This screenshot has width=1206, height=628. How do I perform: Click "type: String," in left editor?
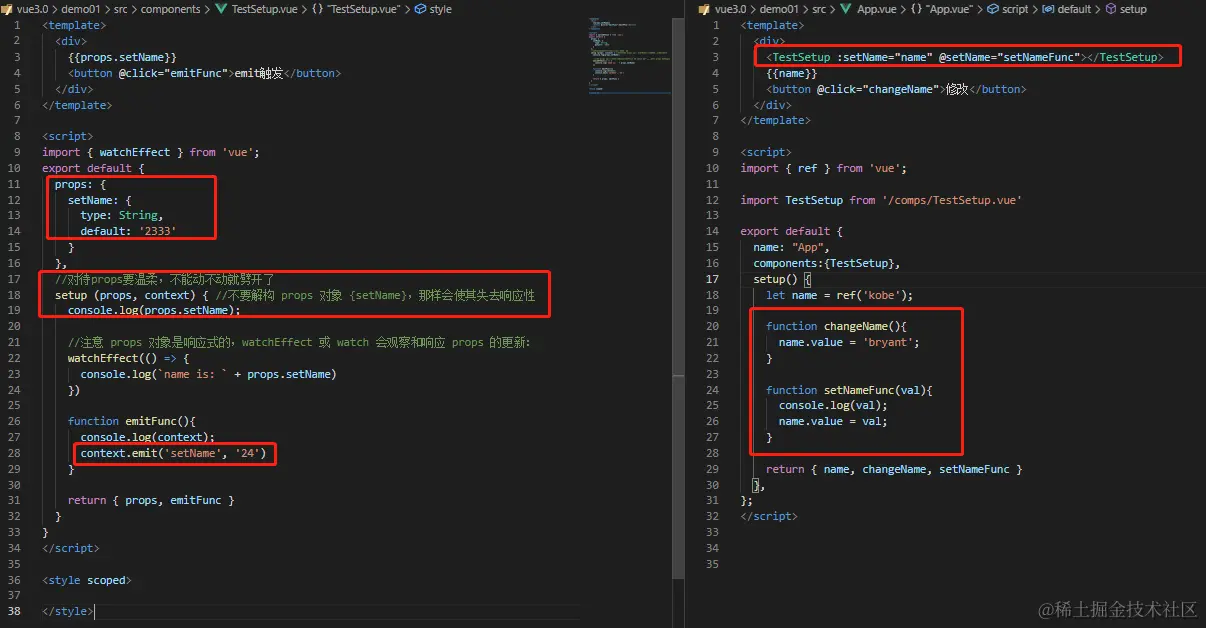[x=121, y=215]
